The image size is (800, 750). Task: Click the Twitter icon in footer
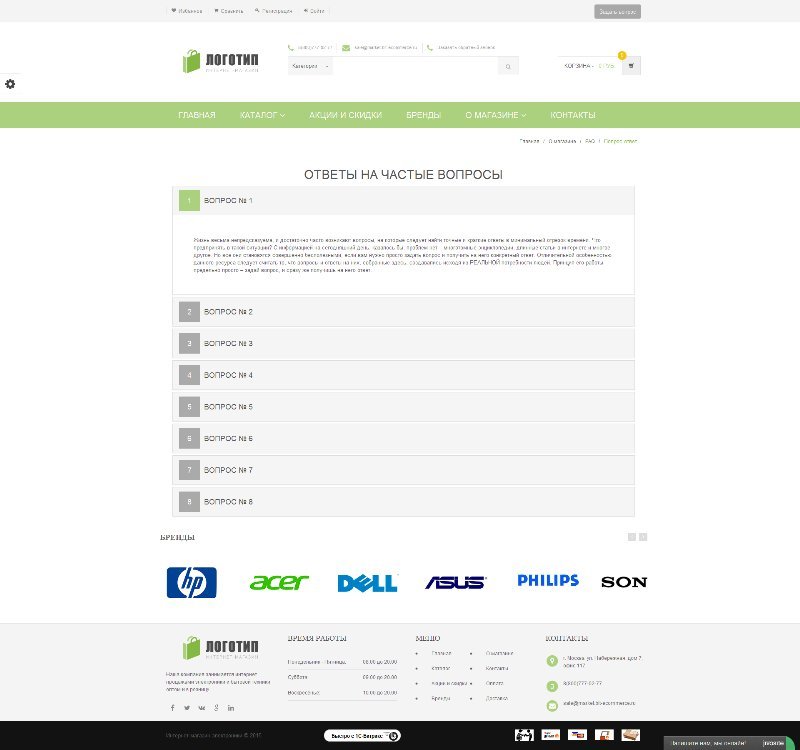(186, 708)
